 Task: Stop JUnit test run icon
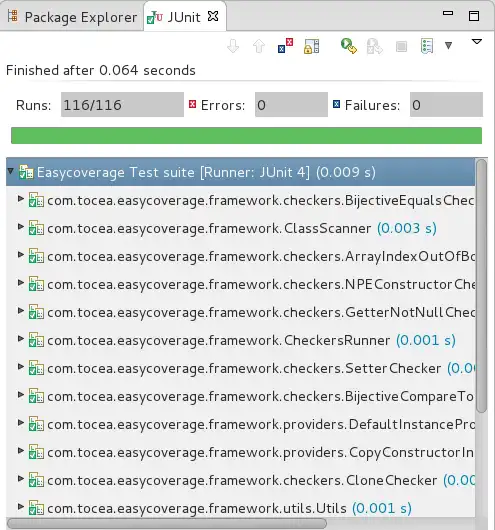tap(401, 46)
